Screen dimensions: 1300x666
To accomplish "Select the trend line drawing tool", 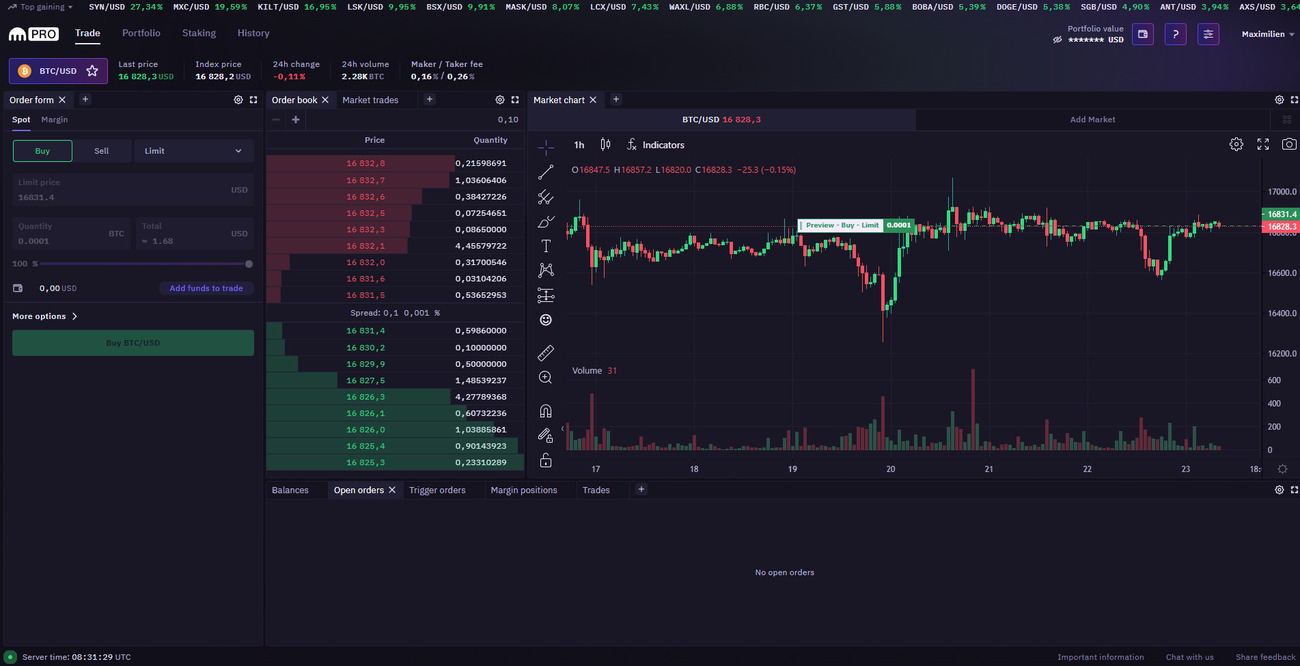I will coord(545,172).
